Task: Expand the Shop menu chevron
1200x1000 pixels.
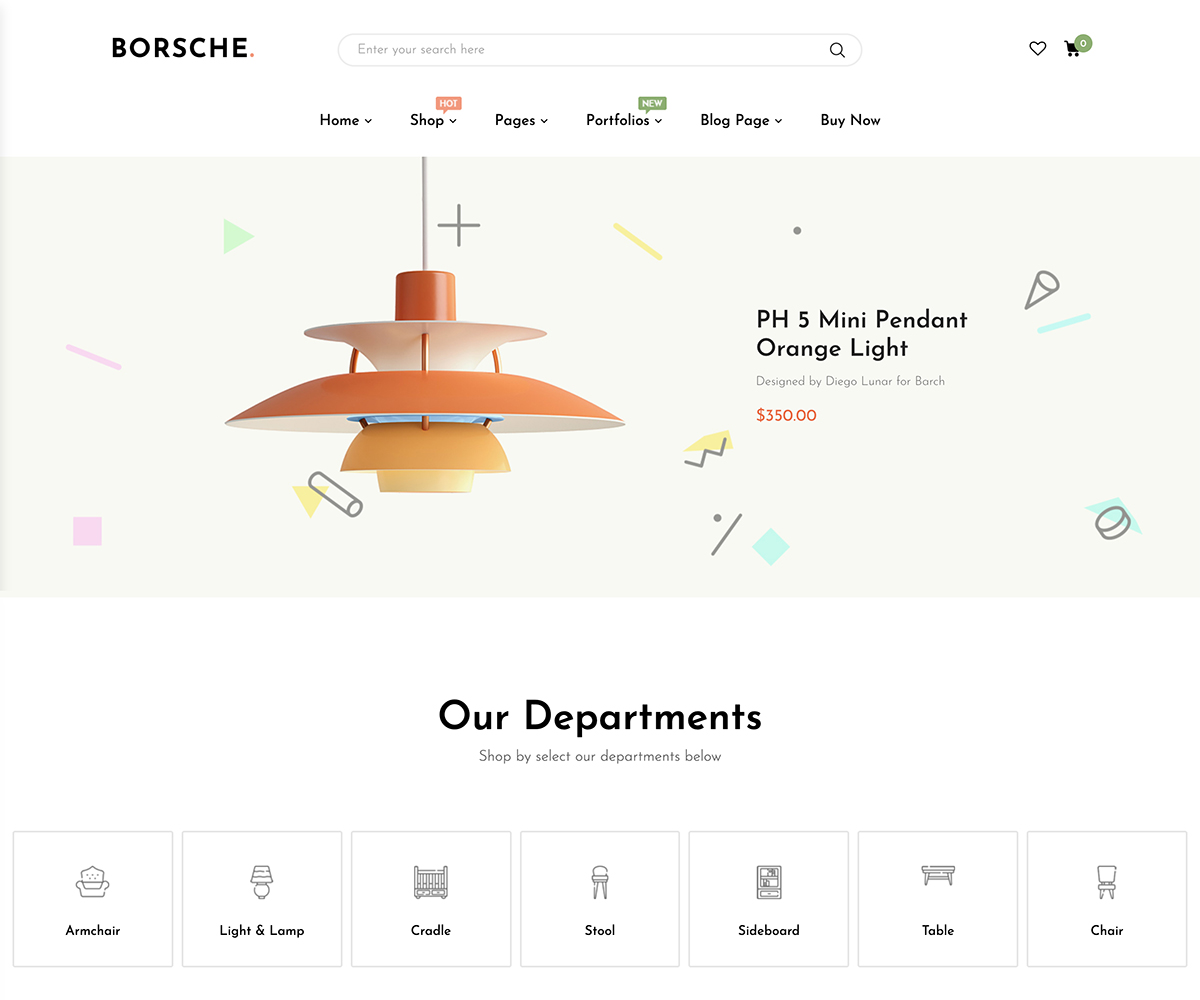Action: click(x=453, y=121)
